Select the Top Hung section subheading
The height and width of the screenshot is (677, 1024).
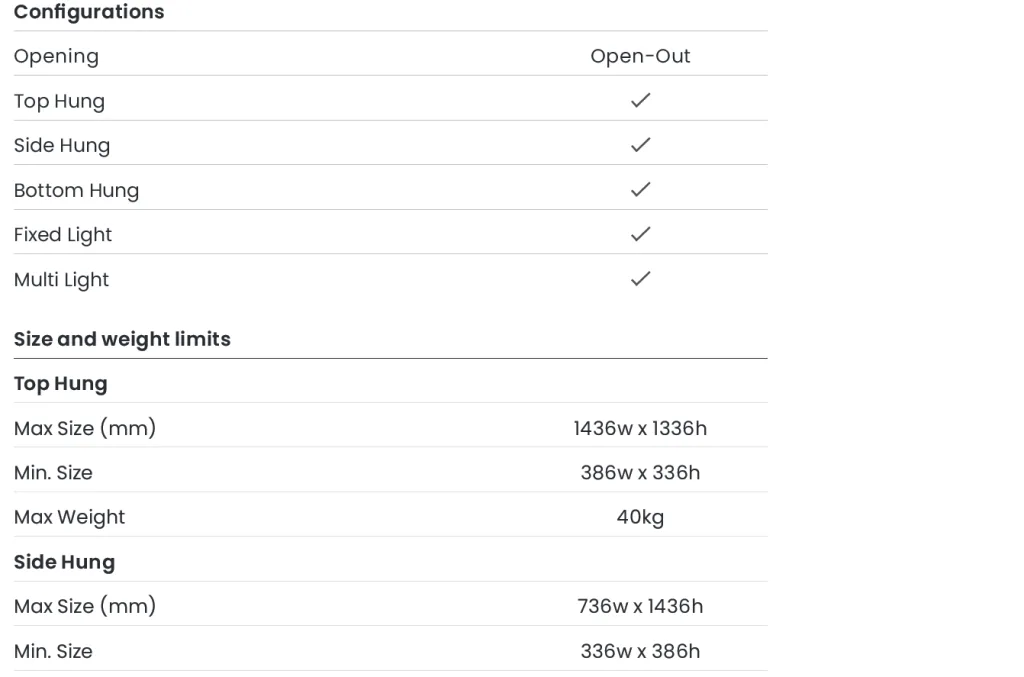click(60, 384)
